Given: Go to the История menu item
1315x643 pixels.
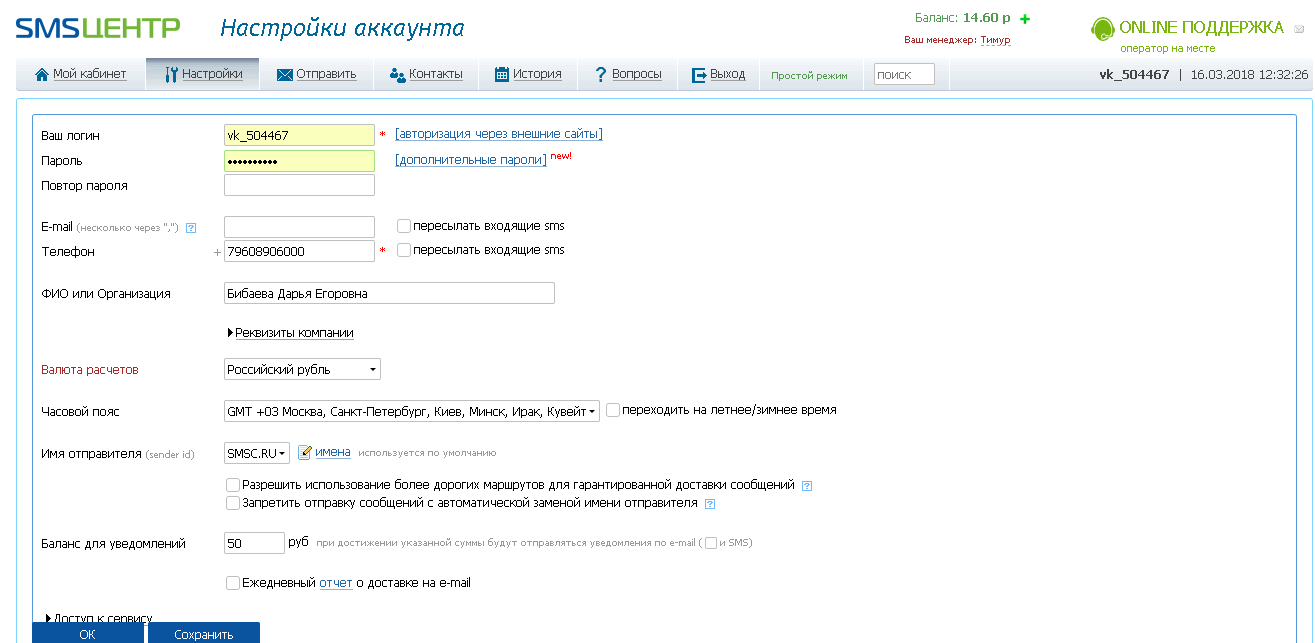Looking at the screenshot, I should click(x=528, y=74).
